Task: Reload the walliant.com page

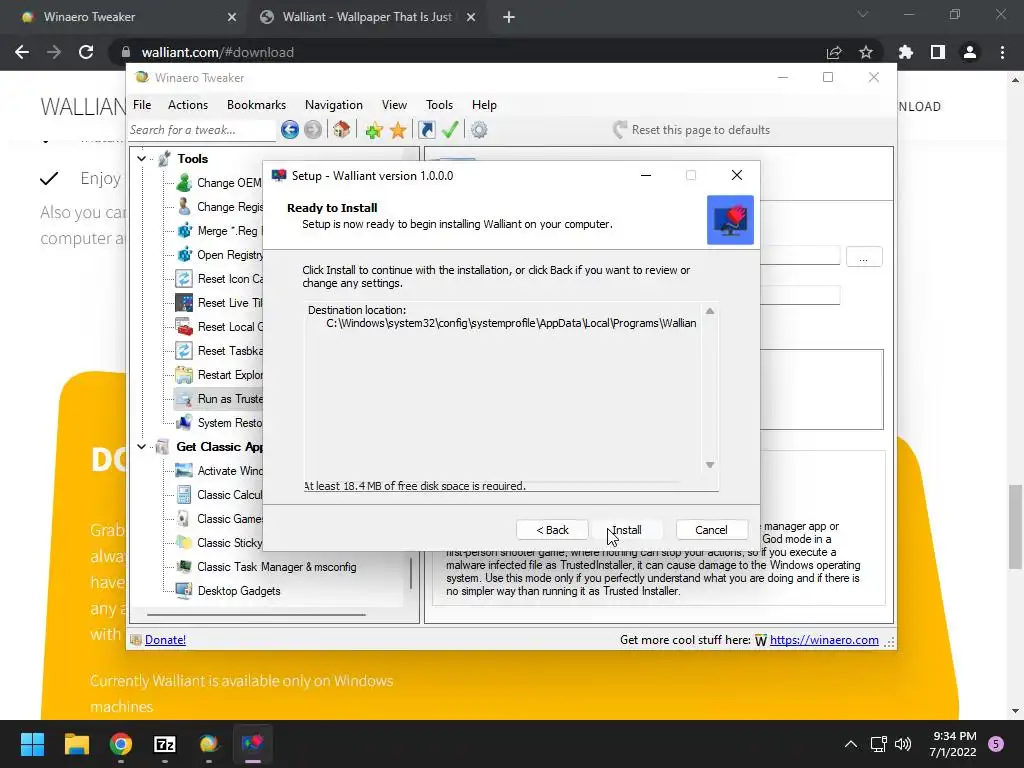Action: (x=86, y=52)
